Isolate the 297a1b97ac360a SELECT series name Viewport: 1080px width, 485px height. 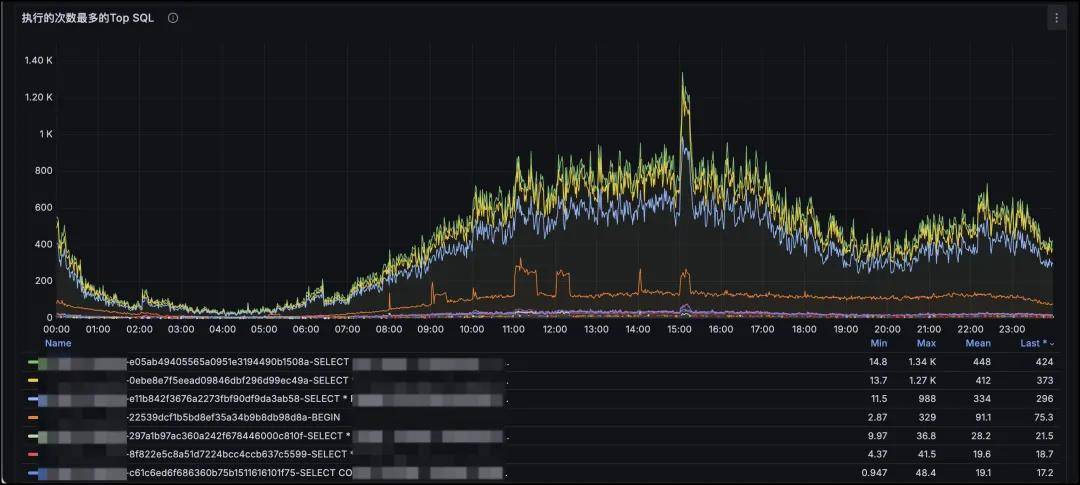tap(238, 436)
